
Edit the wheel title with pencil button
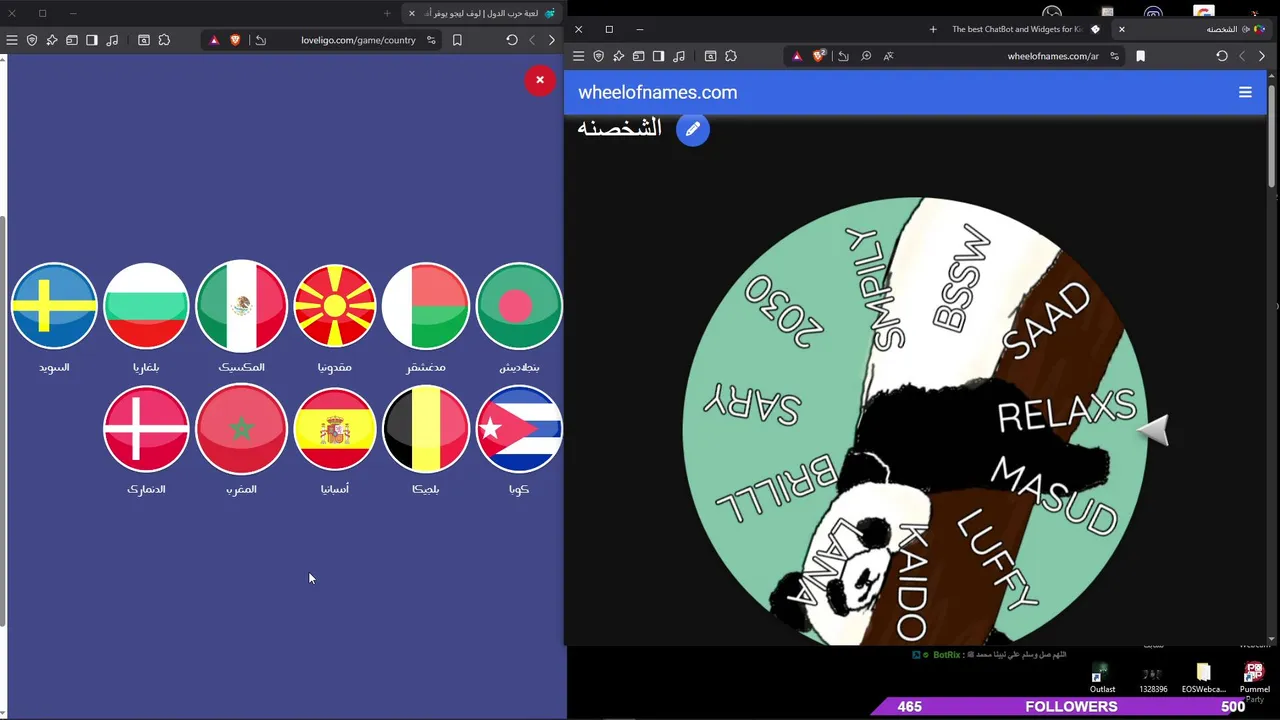click(693, 129)
